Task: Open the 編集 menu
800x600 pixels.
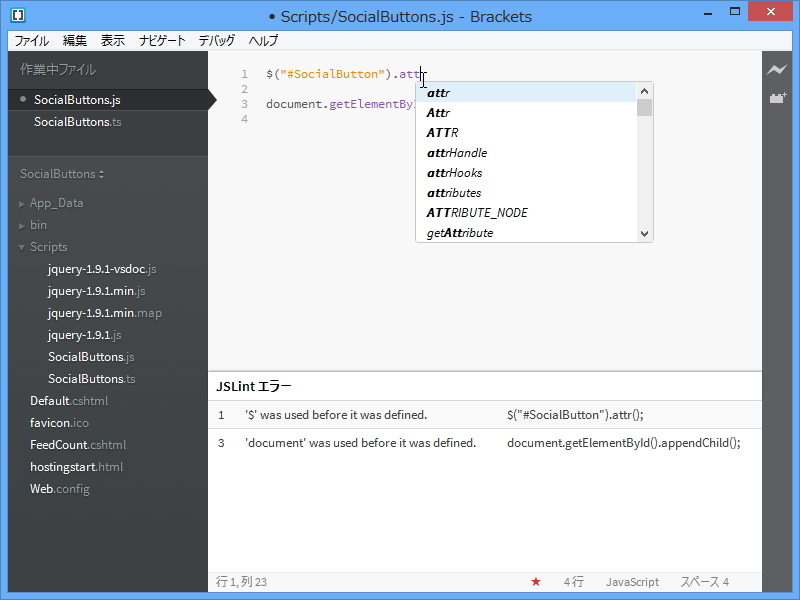Action: pos(74,41)
